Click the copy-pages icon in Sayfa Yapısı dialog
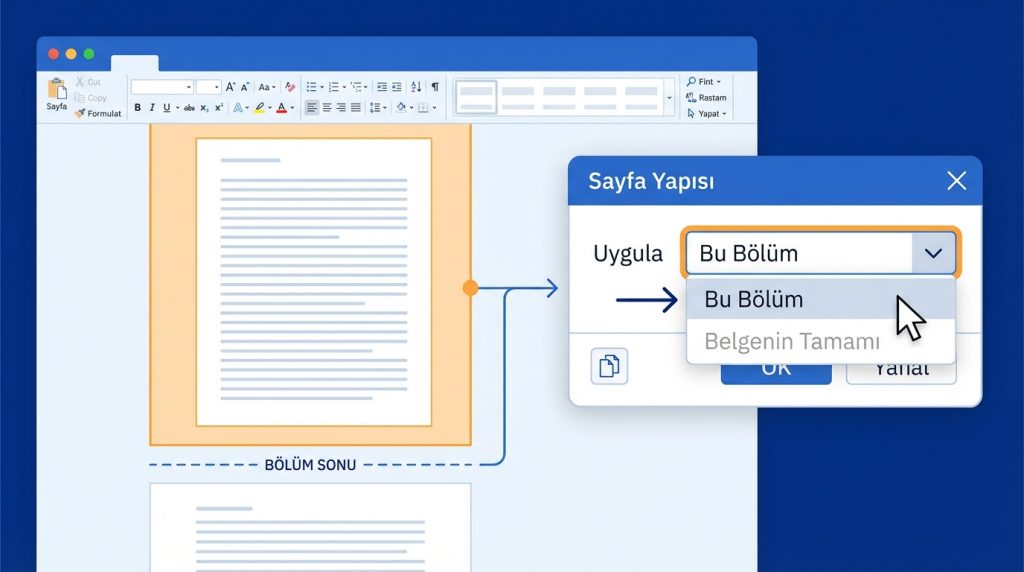This screenshot has width=1024, height=572. pyautogui.click(x=609, y=366)
